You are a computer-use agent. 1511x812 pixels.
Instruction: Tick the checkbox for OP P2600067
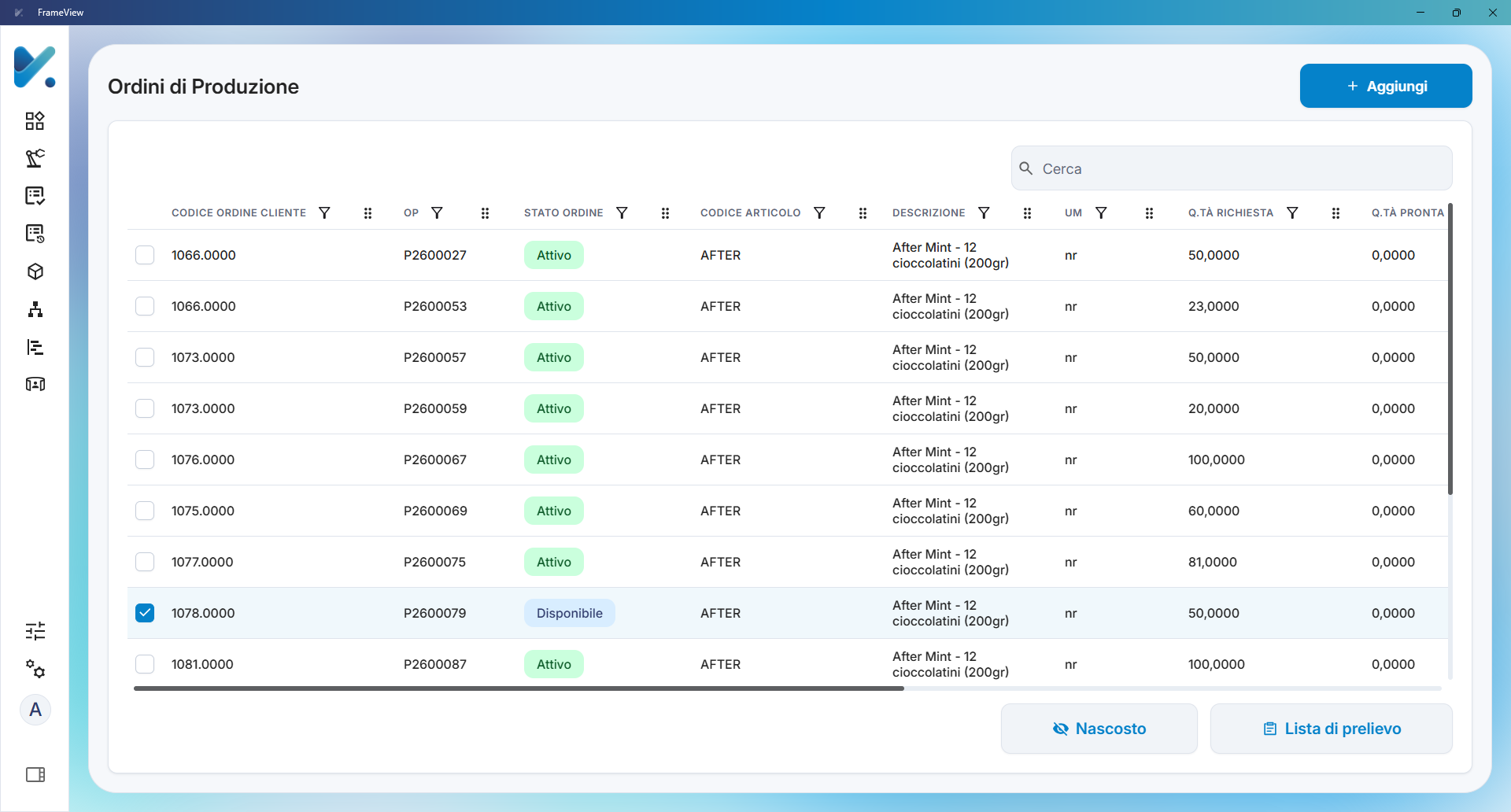(145, 460)
